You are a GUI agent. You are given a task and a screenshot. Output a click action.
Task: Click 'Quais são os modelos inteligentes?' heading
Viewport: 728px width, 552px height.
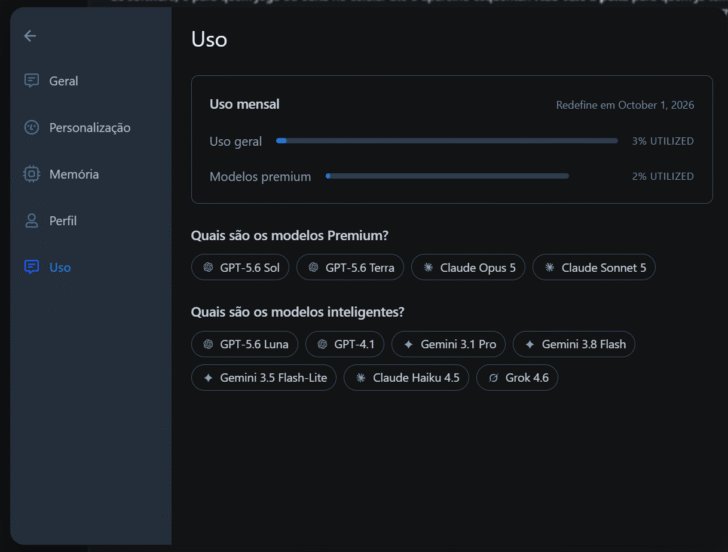coord(298,312)
